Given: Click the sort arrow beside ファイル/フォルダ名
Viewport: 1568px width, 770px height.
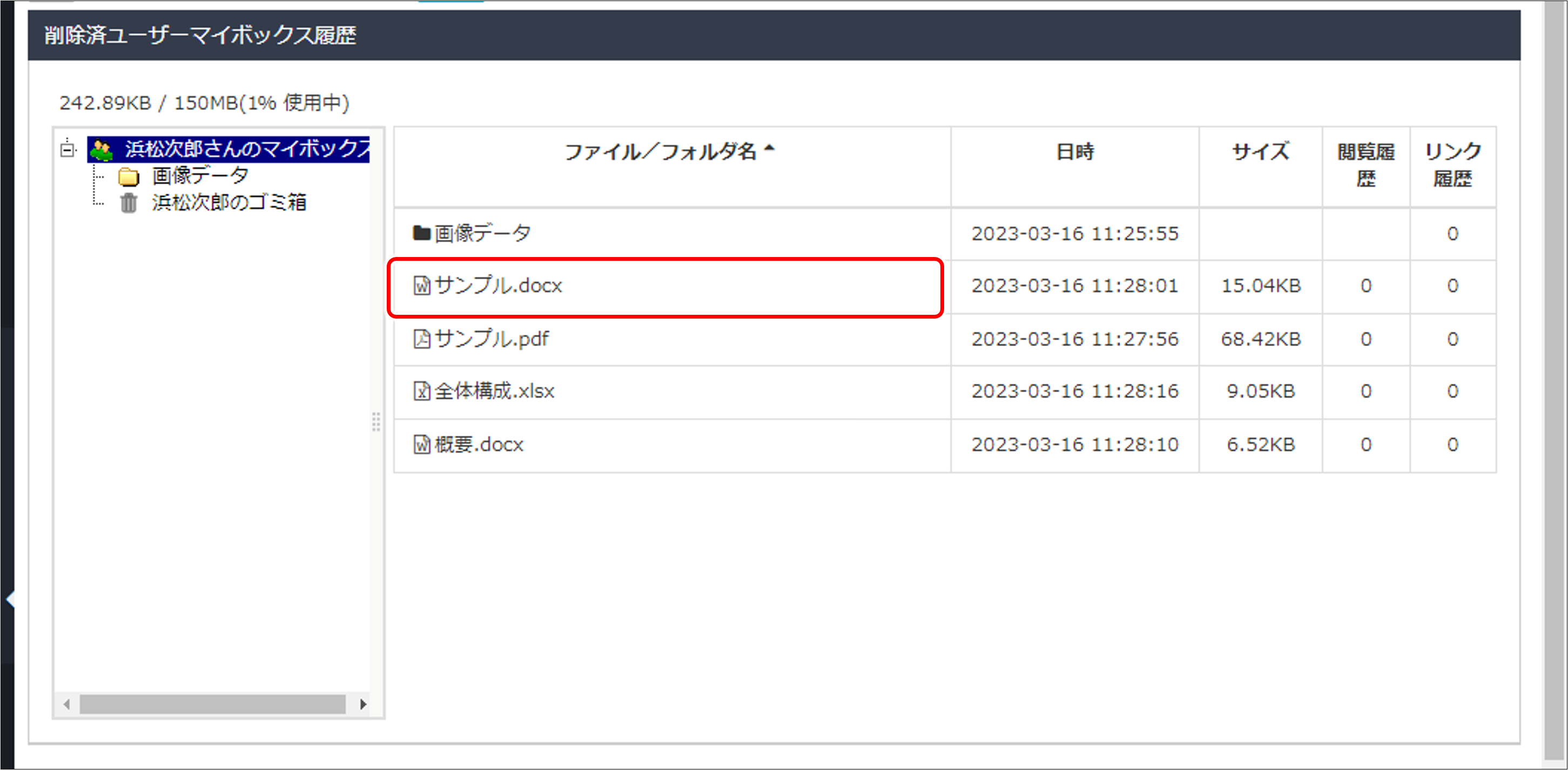Looking at the screenshot, I should (769, 148).
